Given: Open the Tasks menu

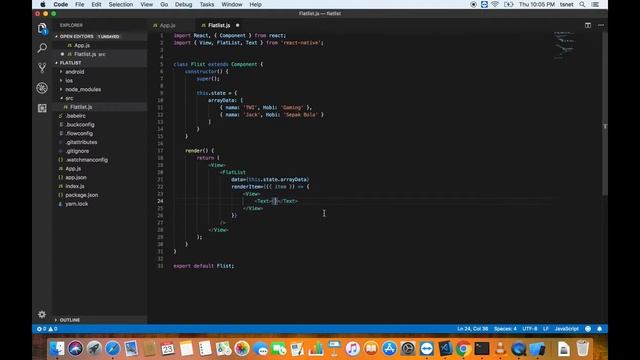Looking at the screenshot, I should click(207, 4).
